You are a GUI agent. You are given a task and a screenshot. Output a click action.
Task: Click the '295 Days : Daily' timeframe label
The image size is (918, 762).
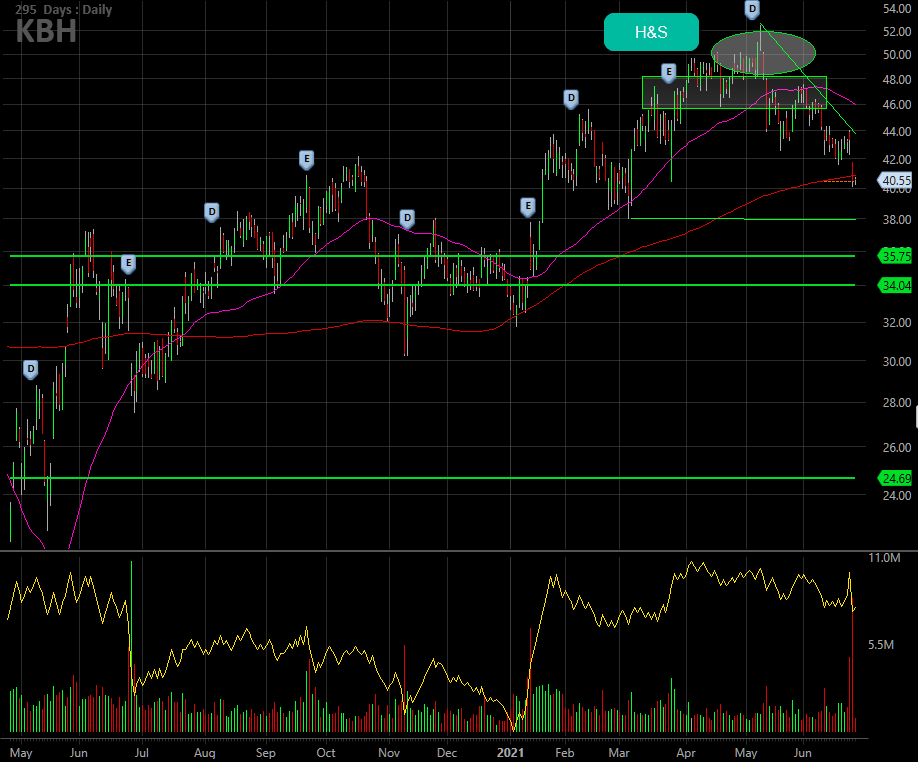[x=63, y=9]
